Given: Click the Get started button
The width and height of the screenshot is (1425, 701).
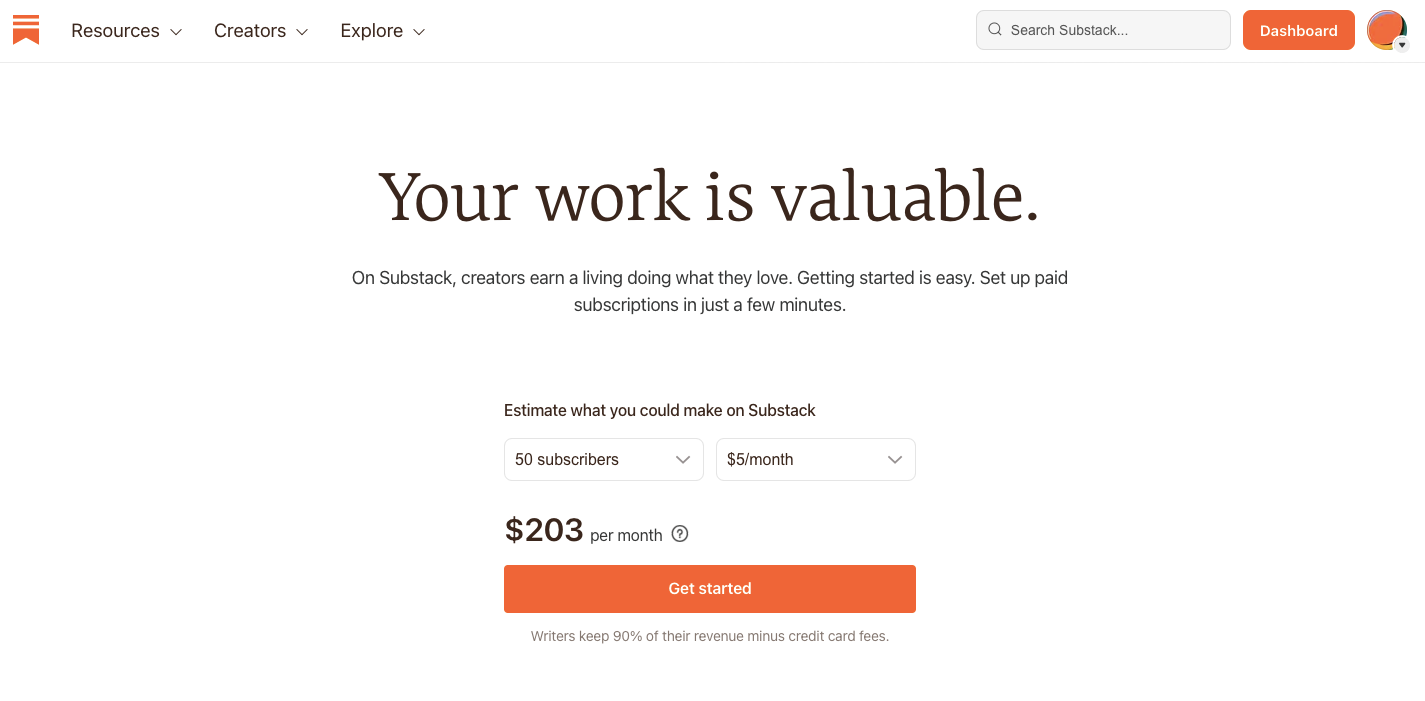Looking at the screenshot, I should tap(710, 589).
